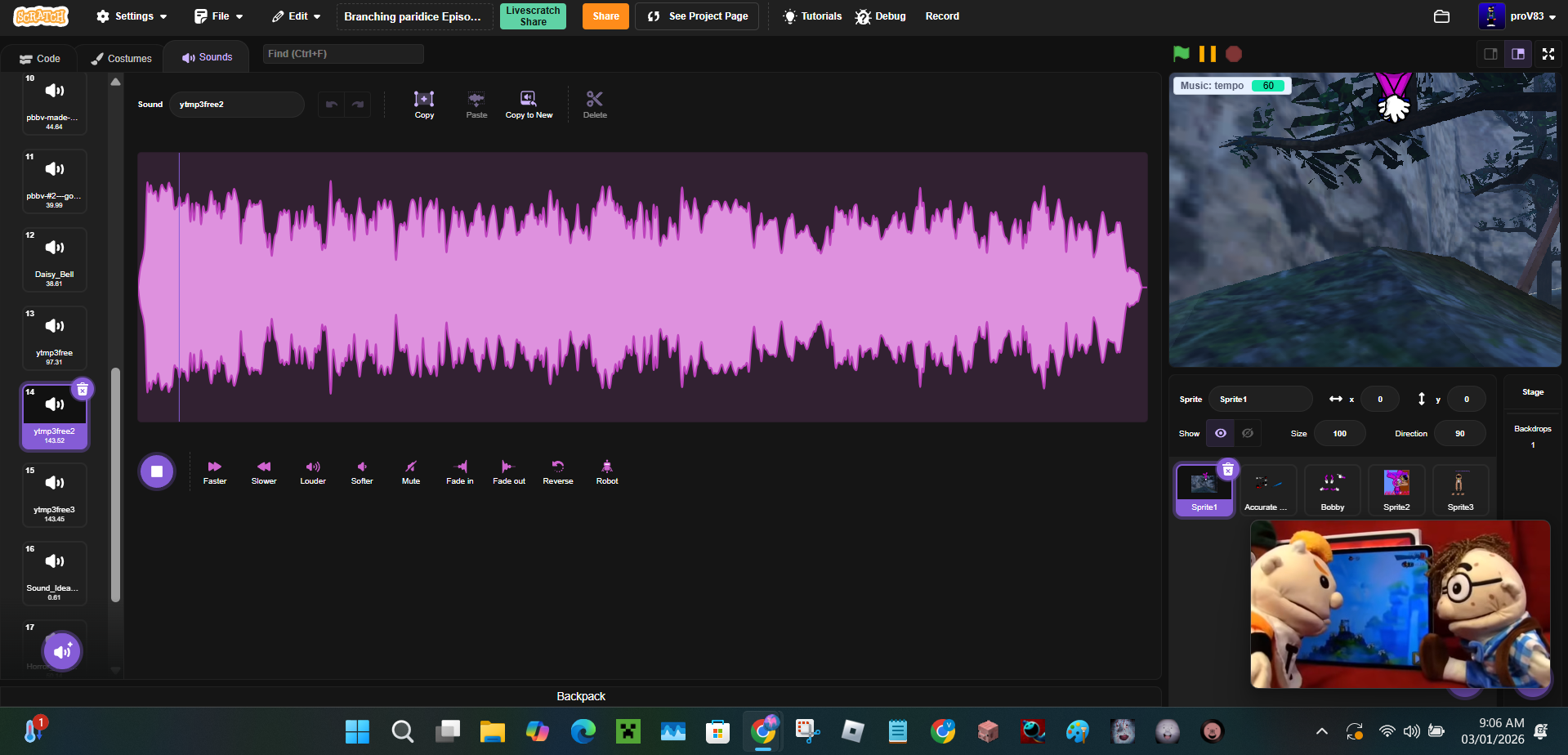Redo the sound edit
Image resolution: width=1568 pixels, height=755 pixels.
(357, 105)
